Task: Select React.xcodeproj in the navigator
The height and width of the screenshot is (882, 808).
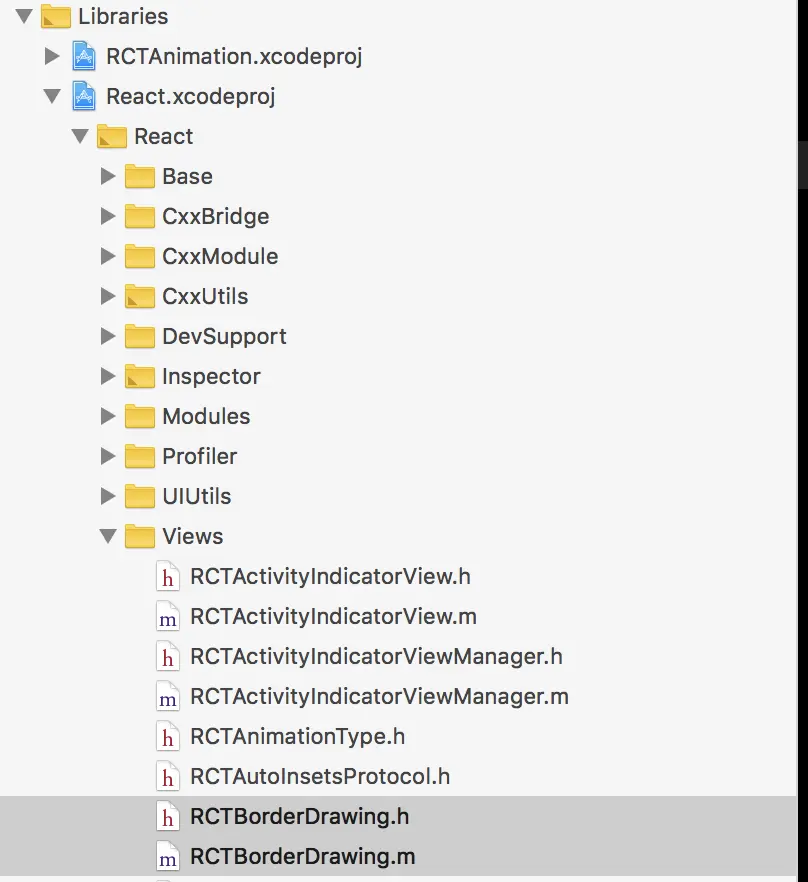Action: [191, 97]
